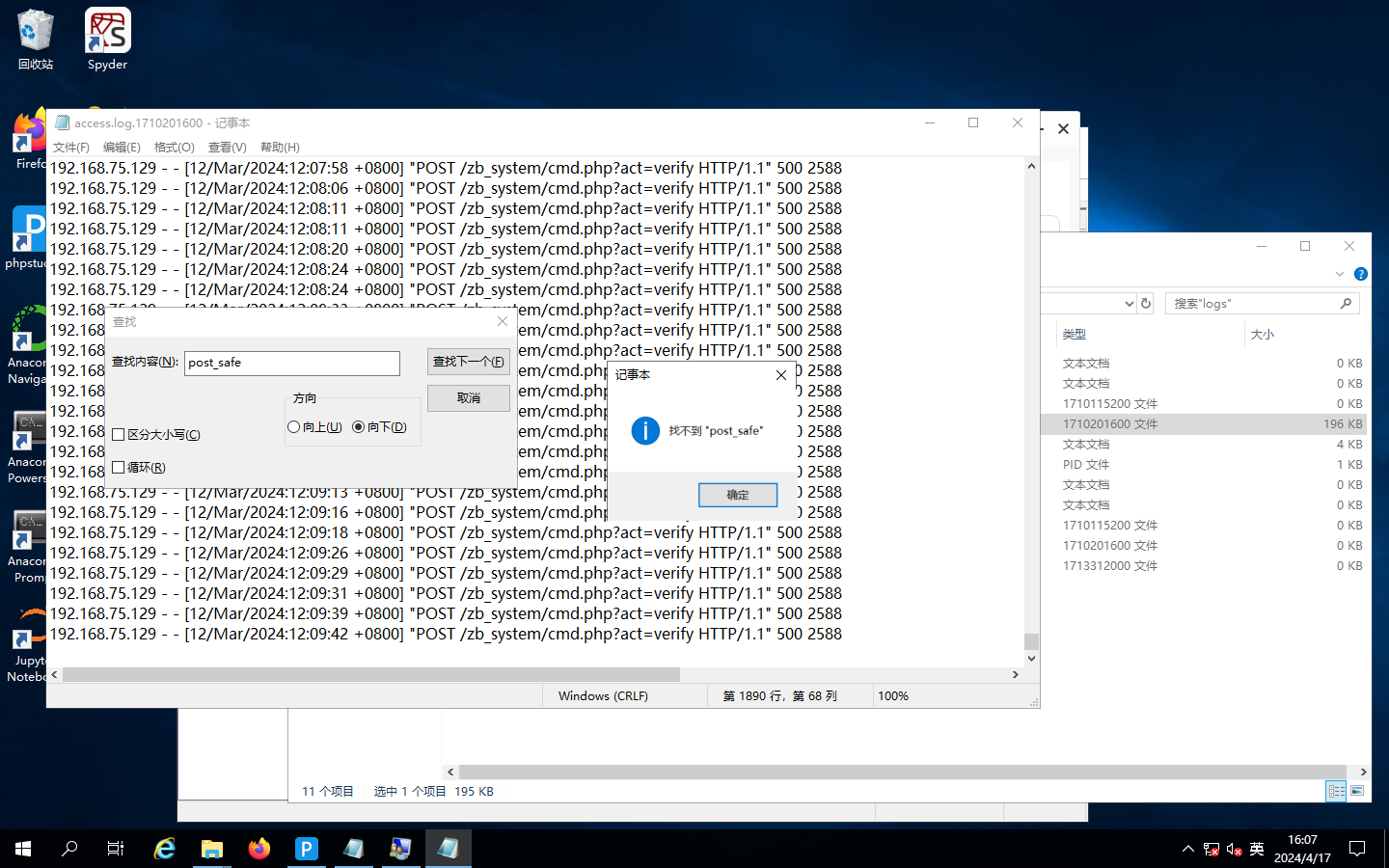
Task: Switch Explorer to large icons view
Action: (1357, 791)
